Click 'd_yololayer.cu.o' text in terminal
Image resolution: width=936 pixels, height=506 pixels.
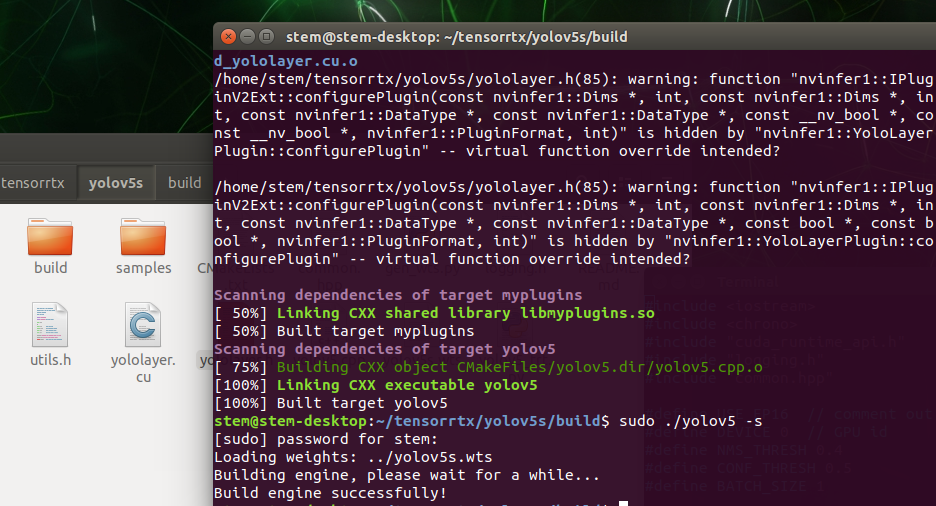(x=286, y=61)
